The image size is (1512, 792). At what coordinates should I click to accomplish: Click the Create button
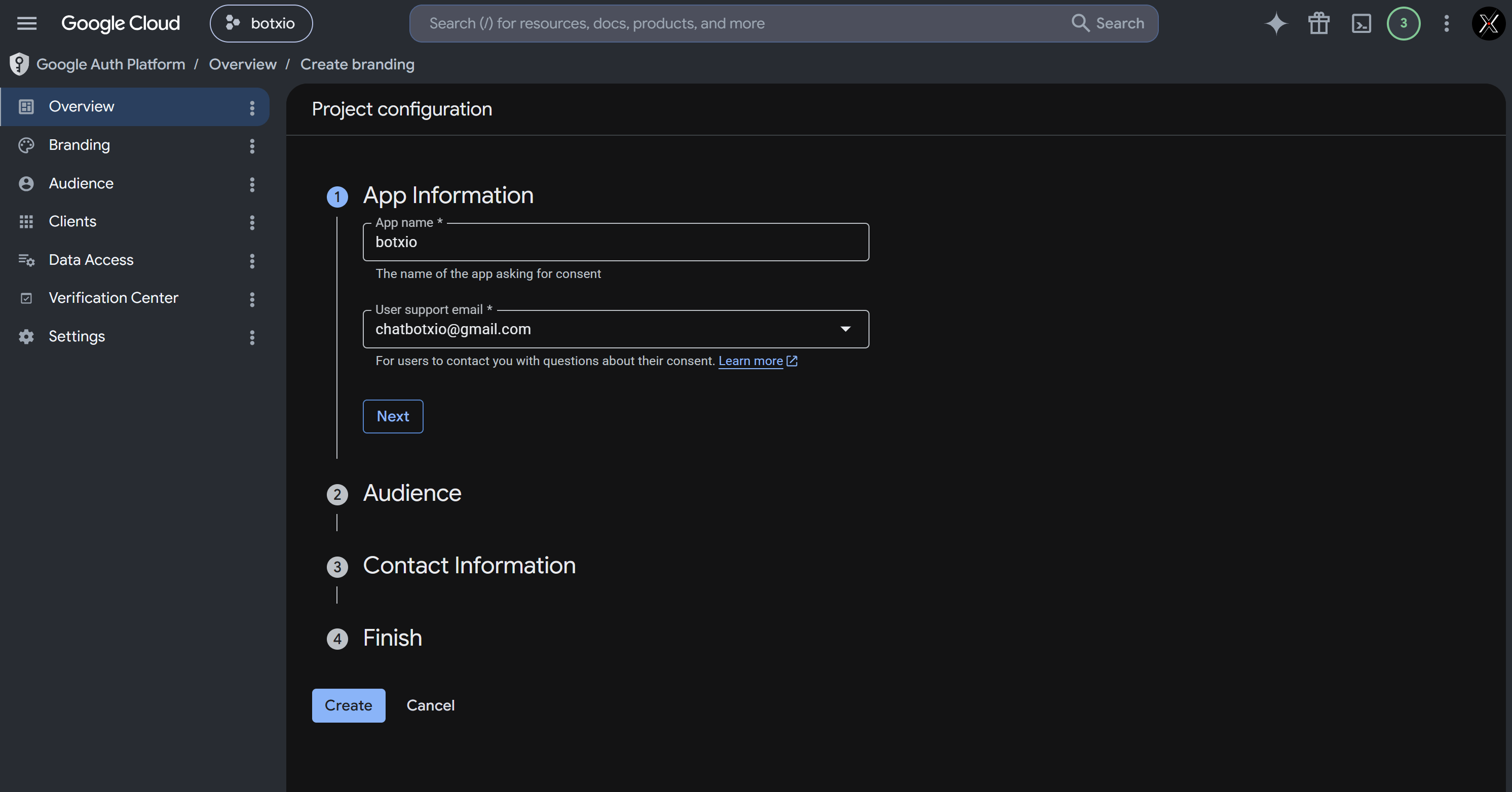(x=349, y=706)
